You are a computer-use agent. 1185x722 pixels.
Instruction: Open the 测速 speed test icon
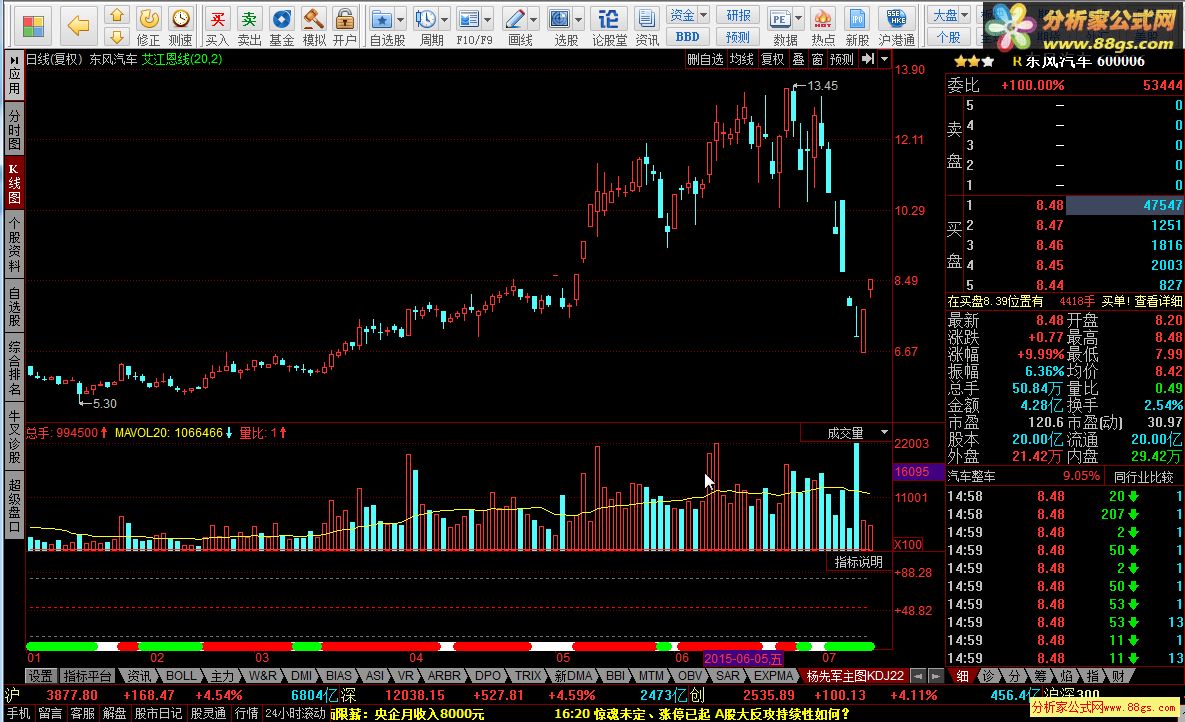[181, 26]
